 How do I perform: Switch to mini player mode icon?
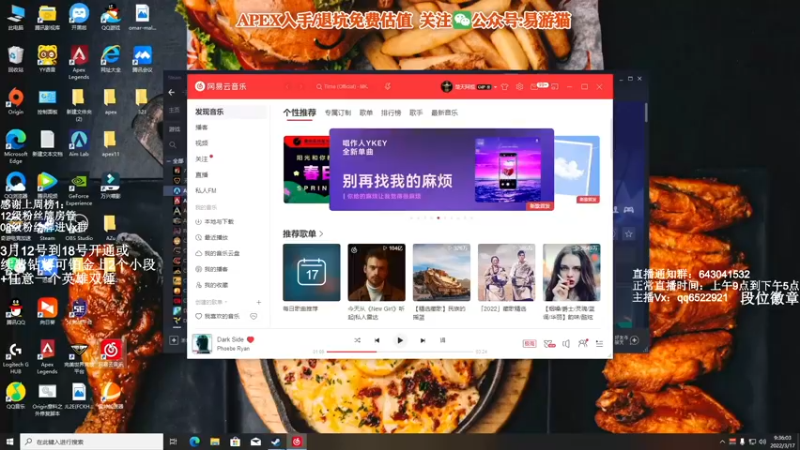555,87
